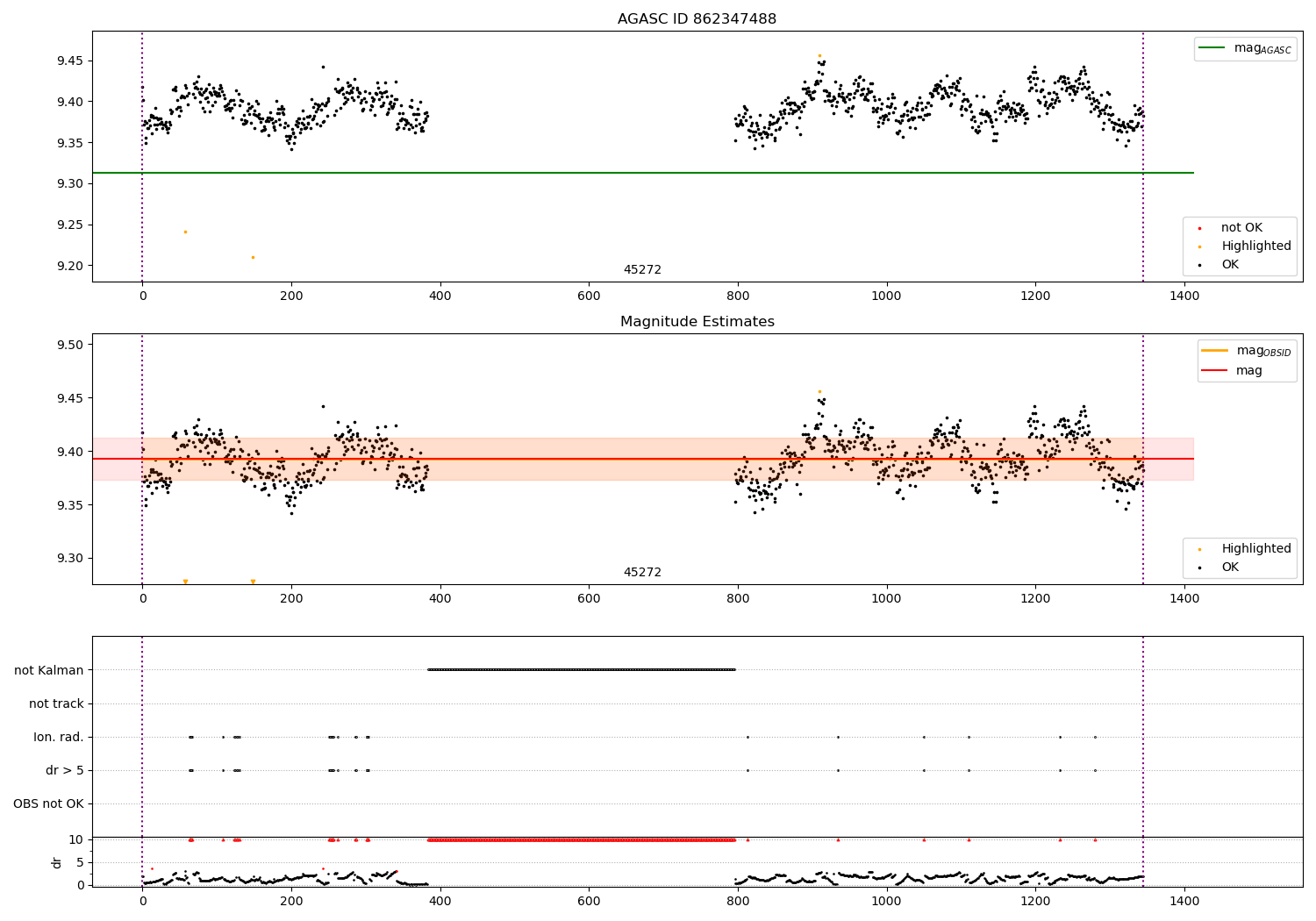
Task: Click the 'dr > 5' axis label
Action: pyautogui.click(x=65, y=770)
